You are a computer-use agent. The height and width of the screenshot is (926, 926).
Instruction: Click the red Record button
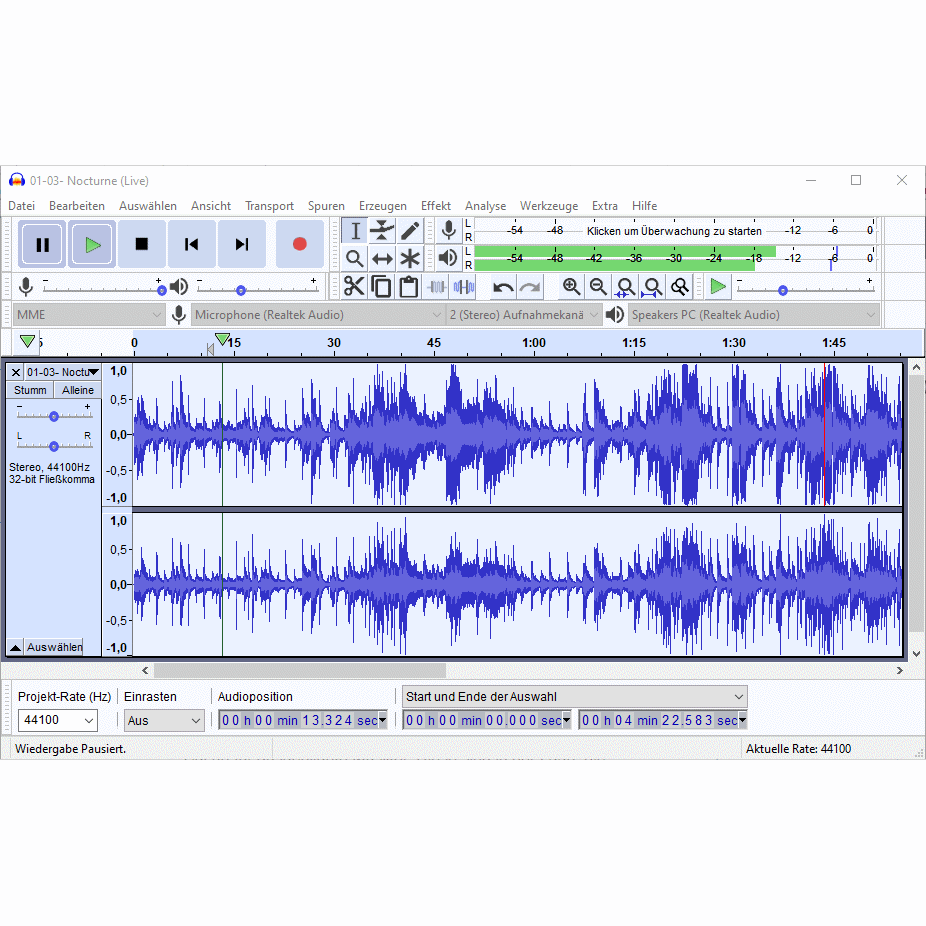point(299,244)
